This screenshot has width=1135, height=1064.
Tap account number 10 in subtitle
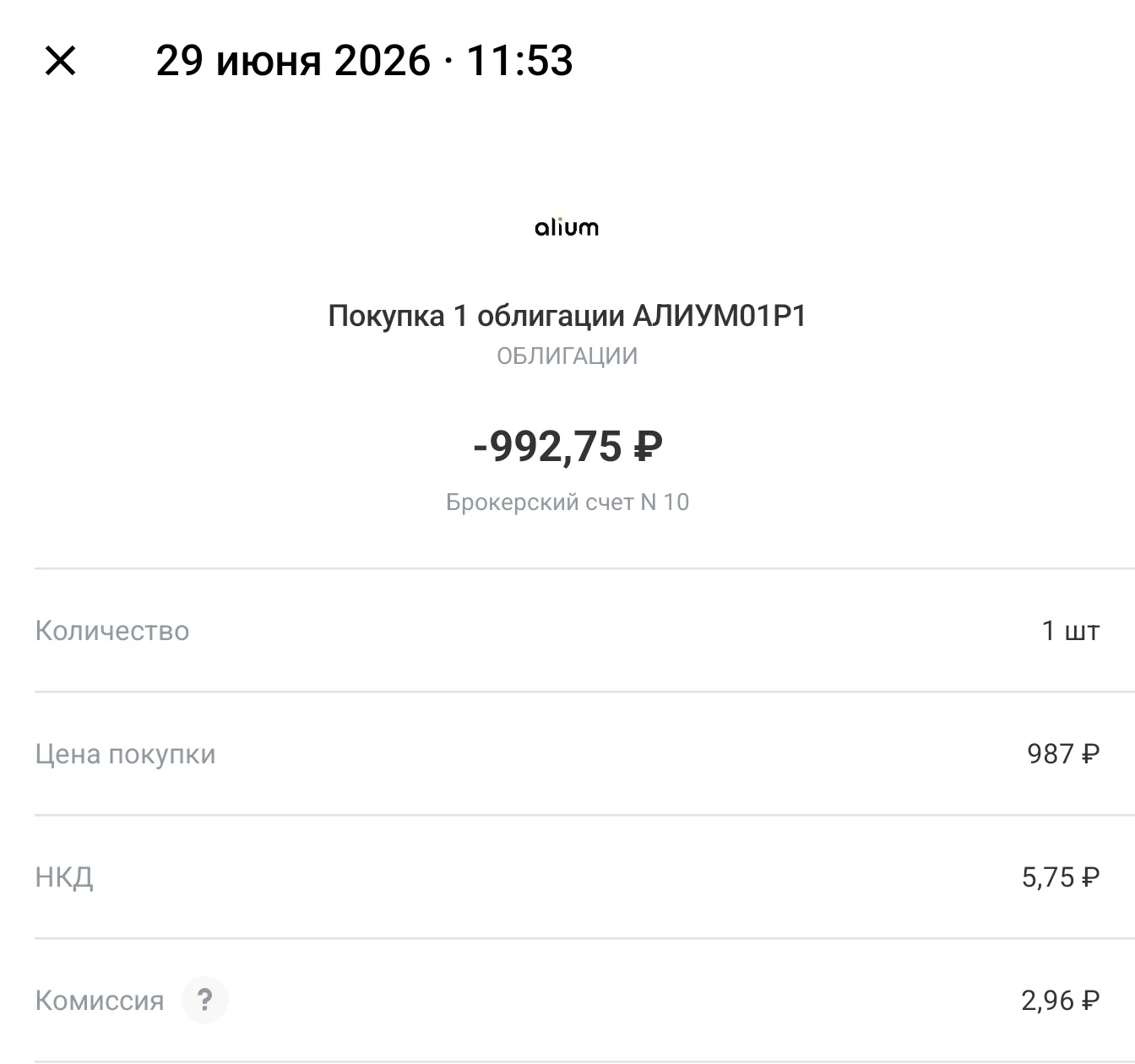[x=676, y=502]
